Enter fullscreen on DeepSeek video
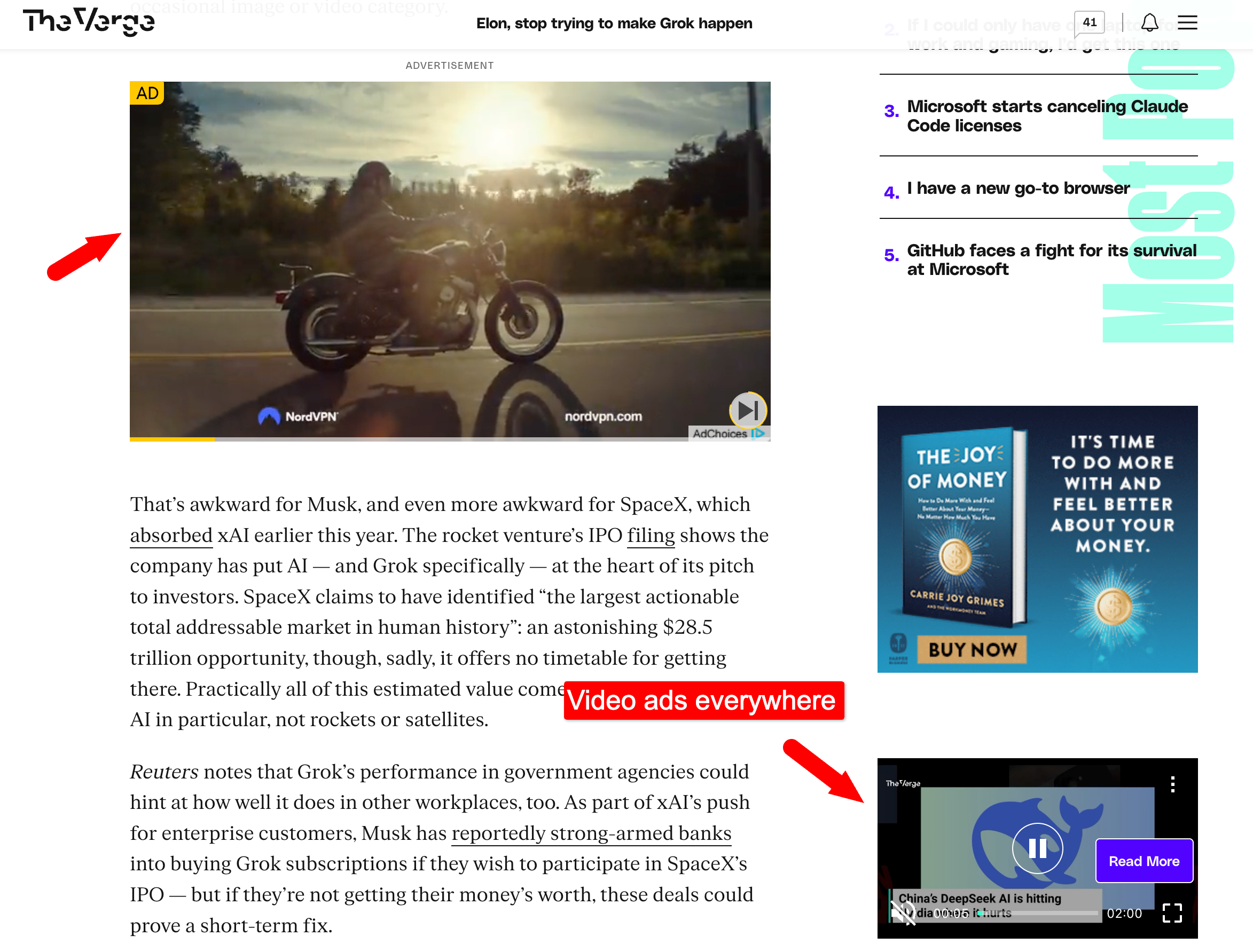1253x952 pixels. (1171, 912)
